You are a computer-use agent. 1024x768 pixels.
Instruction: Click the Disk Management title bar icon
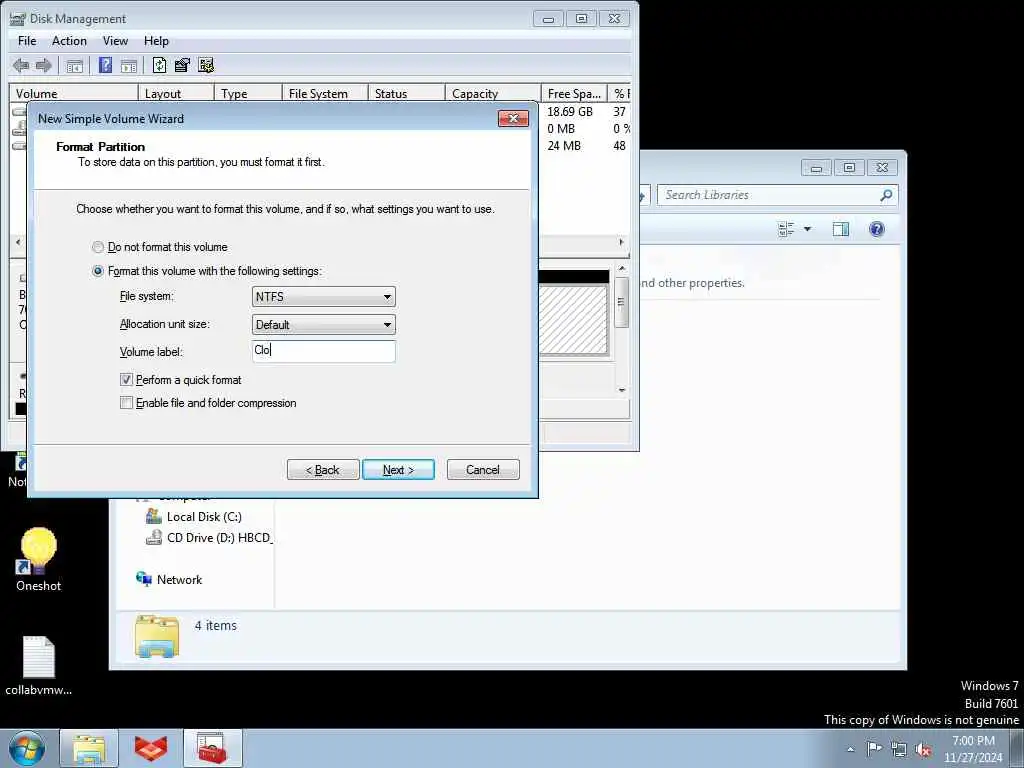tap(17, 19)
